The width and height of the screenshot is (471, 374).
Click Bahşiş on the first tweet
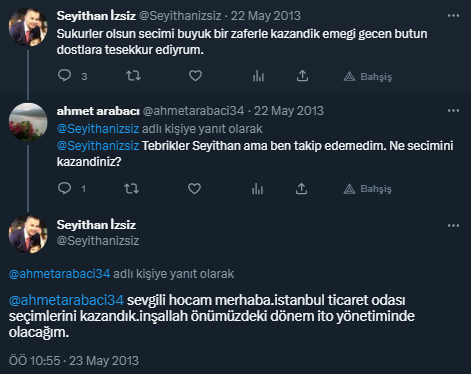click(x=368, y=77)
